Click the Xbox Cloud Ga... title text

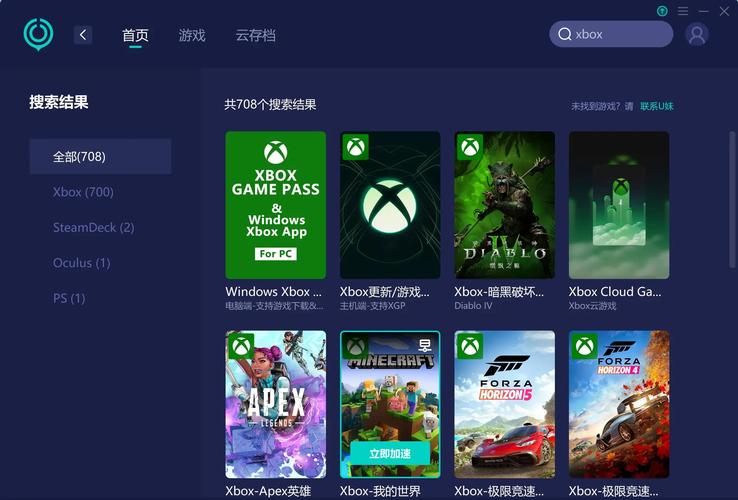pos(615,291)
